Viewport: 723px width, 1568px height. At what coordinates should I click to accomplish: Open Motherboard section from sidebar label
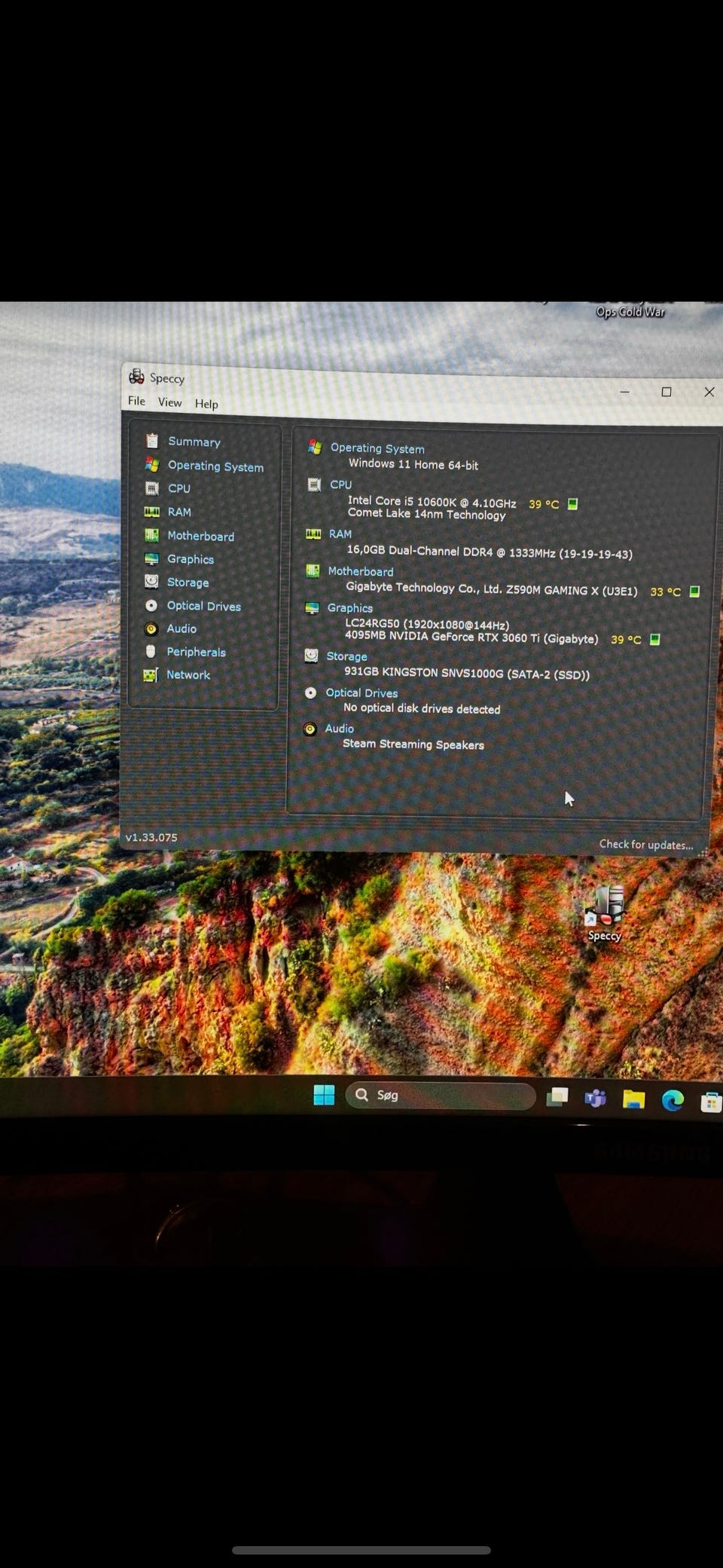tap(200, 536)
